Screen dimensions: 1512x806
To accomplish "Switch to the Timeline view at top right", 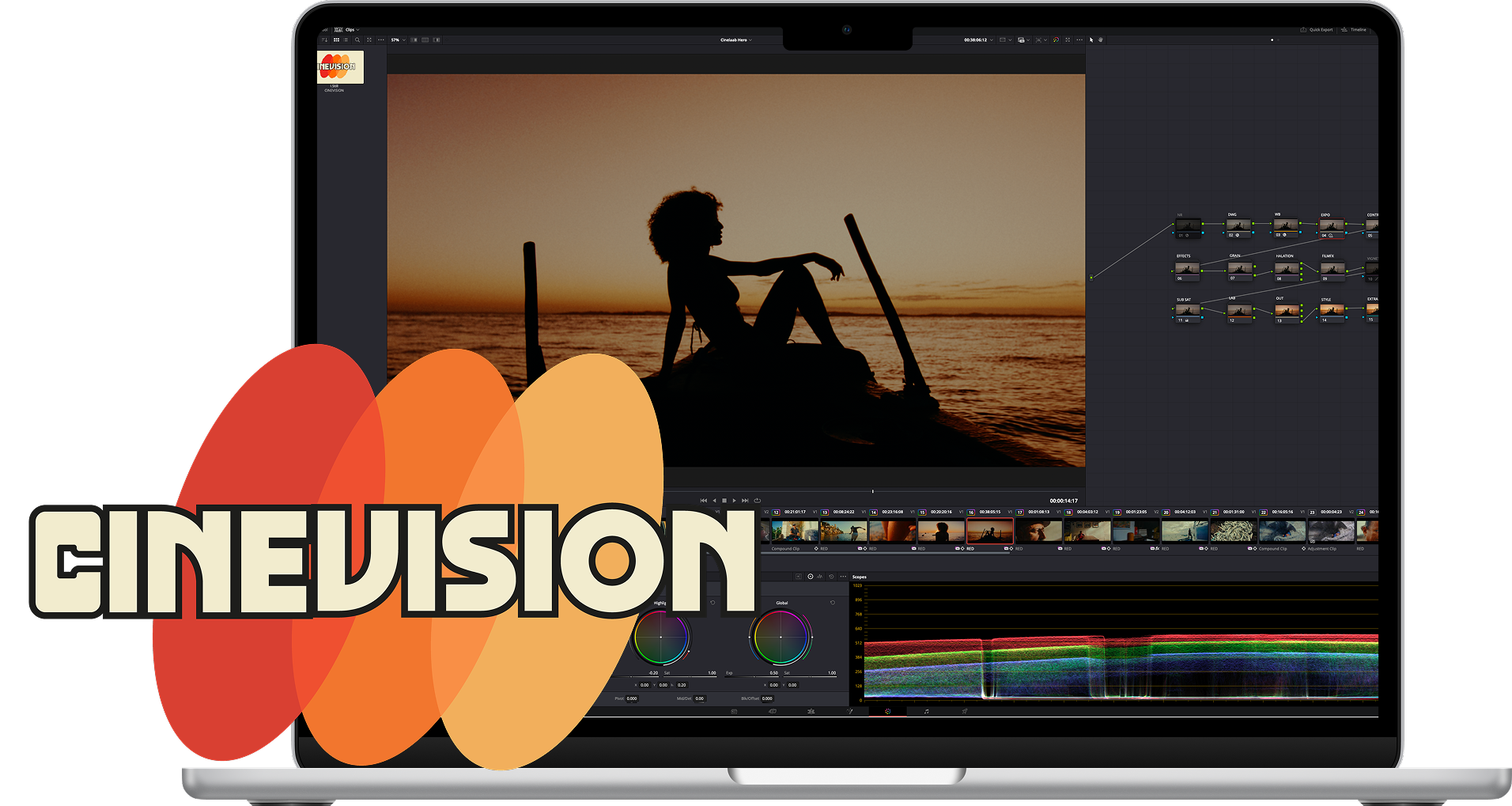I will (1355, 28).
